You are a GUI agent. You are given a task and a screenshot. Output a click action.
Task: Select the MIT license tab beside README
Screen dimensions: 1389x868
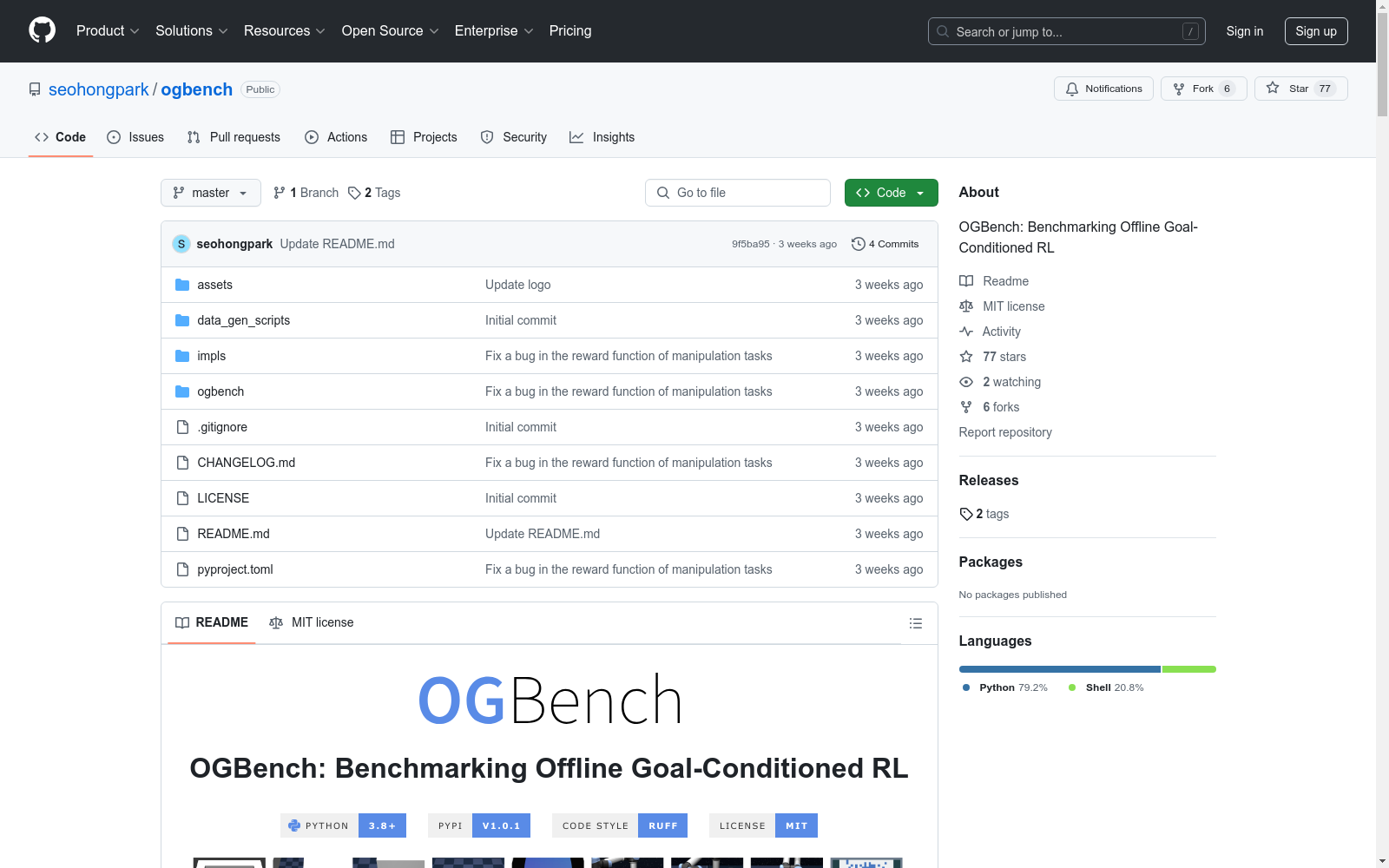pyautogui.click(x=312, y=622)
